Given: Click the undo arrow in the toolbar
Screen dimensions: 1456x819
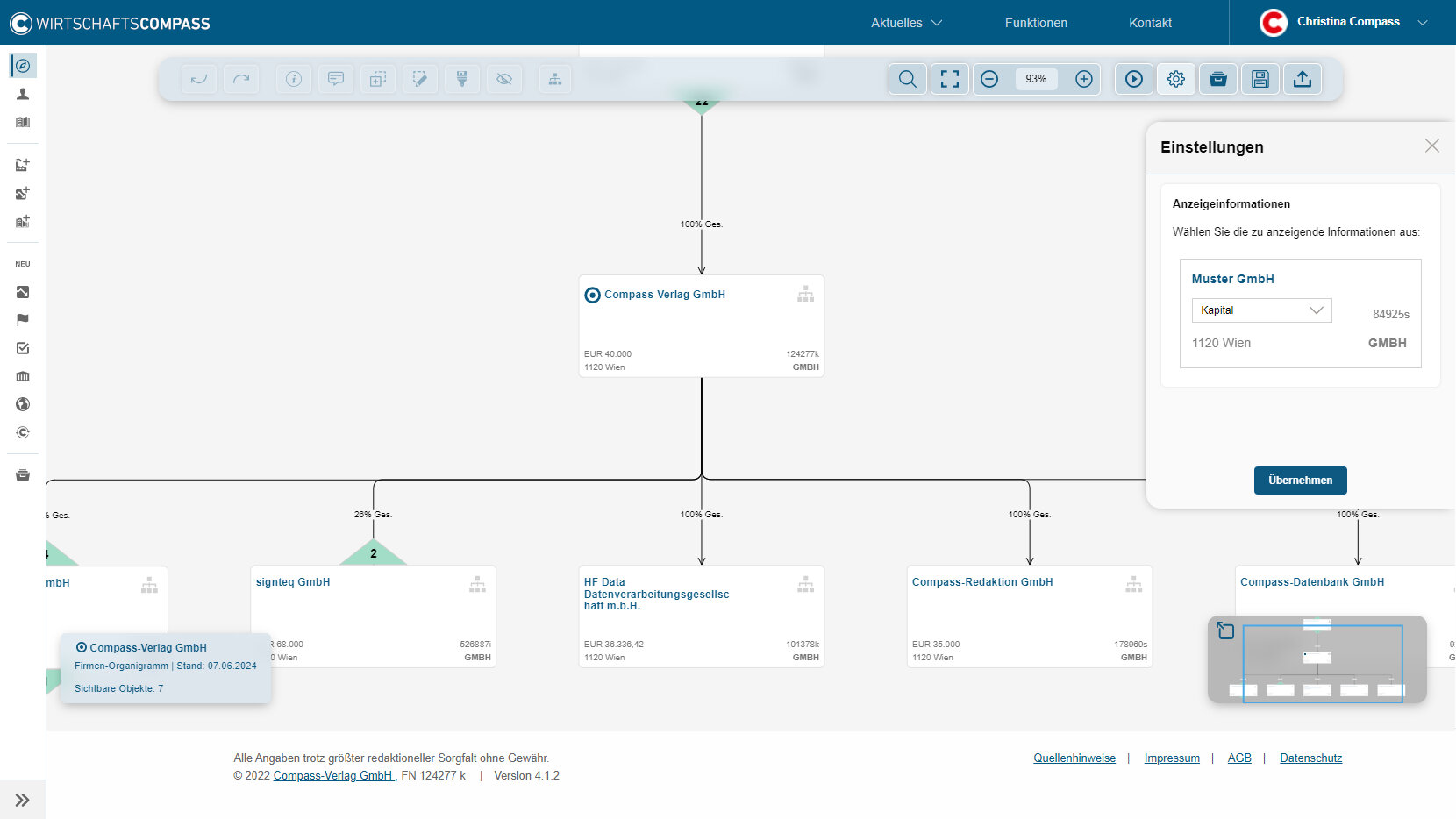Looking at the screenshot, I should point(199,79).
